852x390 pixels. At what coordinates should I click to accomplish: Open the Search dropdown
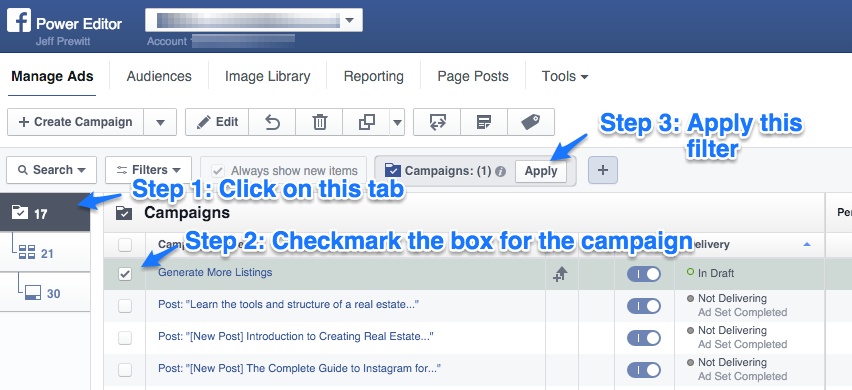[52, 170]
